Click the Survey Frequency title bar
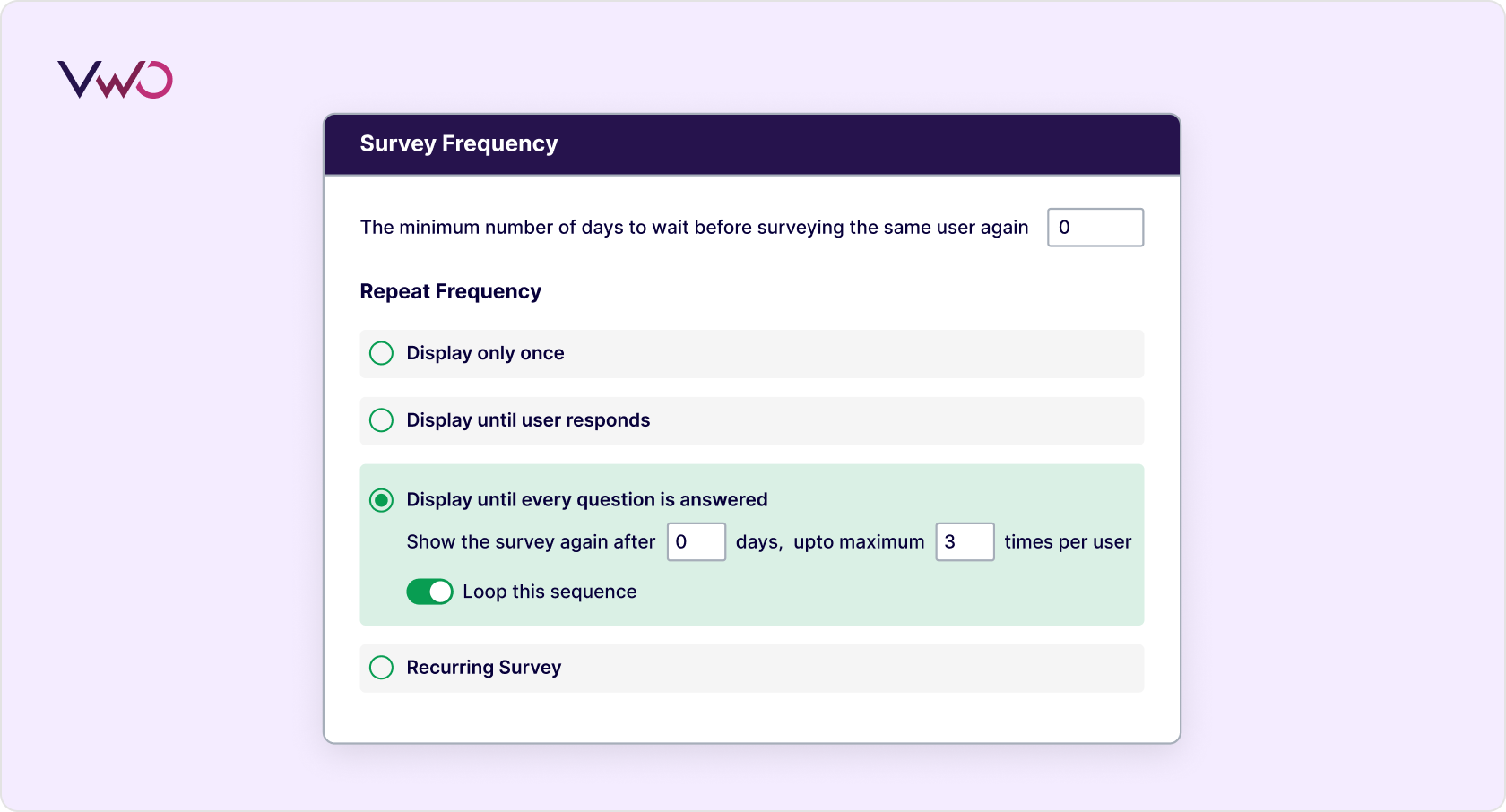The width and height of the screenshot is (1506, 812). click(459, 143)
